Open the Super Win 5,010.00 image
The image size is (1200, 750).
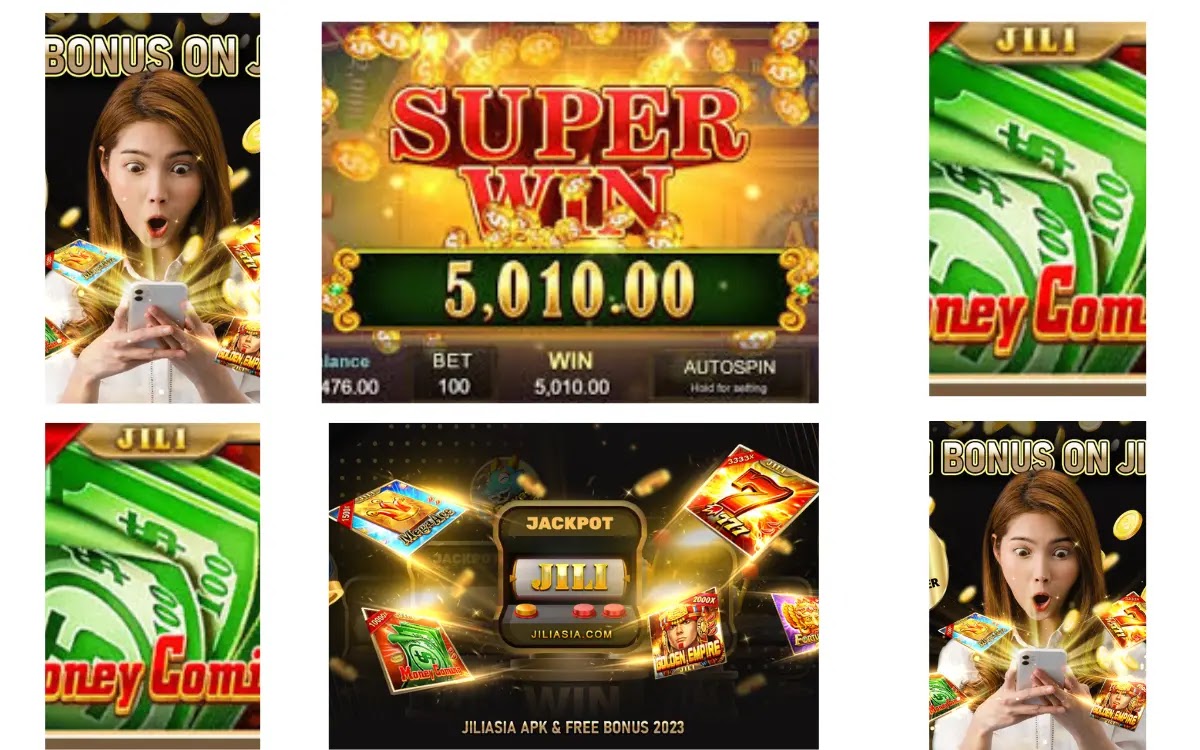click(570, 212)
